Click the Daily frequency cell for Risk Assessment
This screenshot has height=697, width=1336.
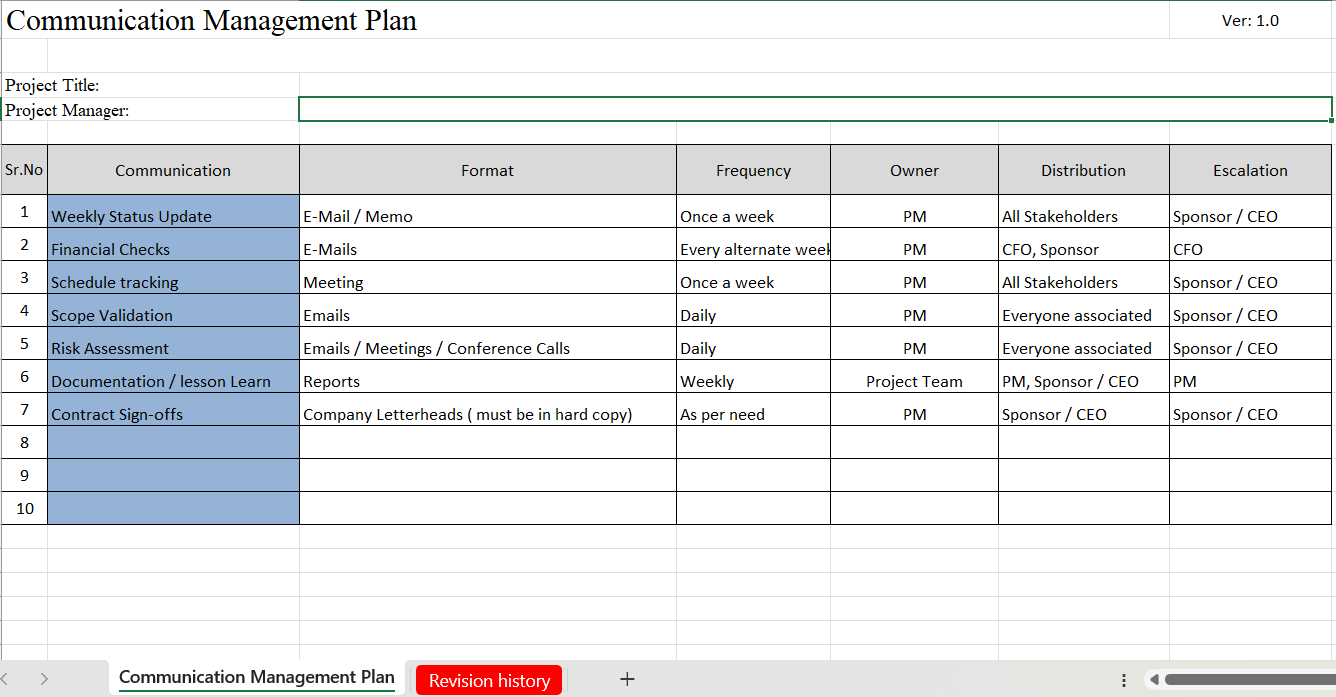click(753, 348)
